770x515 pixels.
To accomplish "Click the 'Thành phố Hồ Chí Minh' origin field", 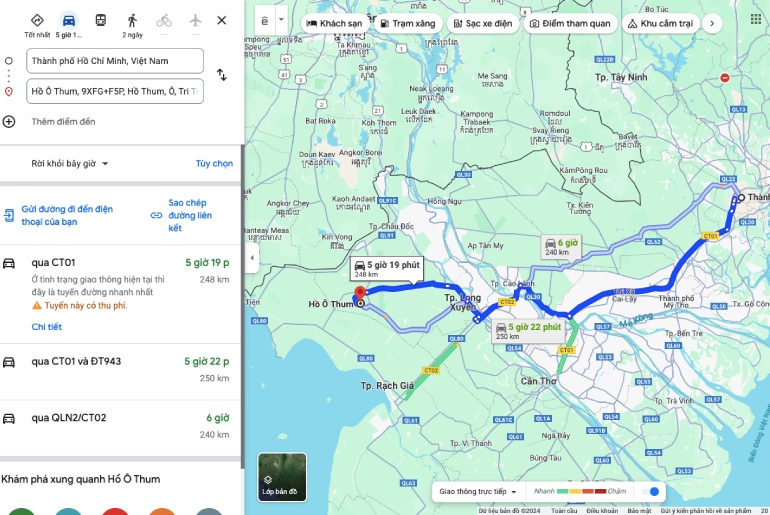I will pos(115,61).
